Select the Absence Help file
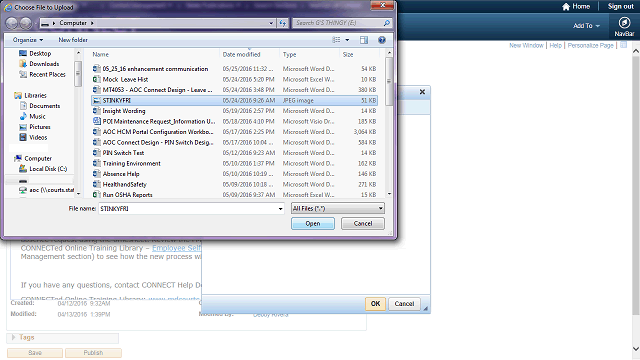The width and height of the screenshot is (640, 360). 234,174
